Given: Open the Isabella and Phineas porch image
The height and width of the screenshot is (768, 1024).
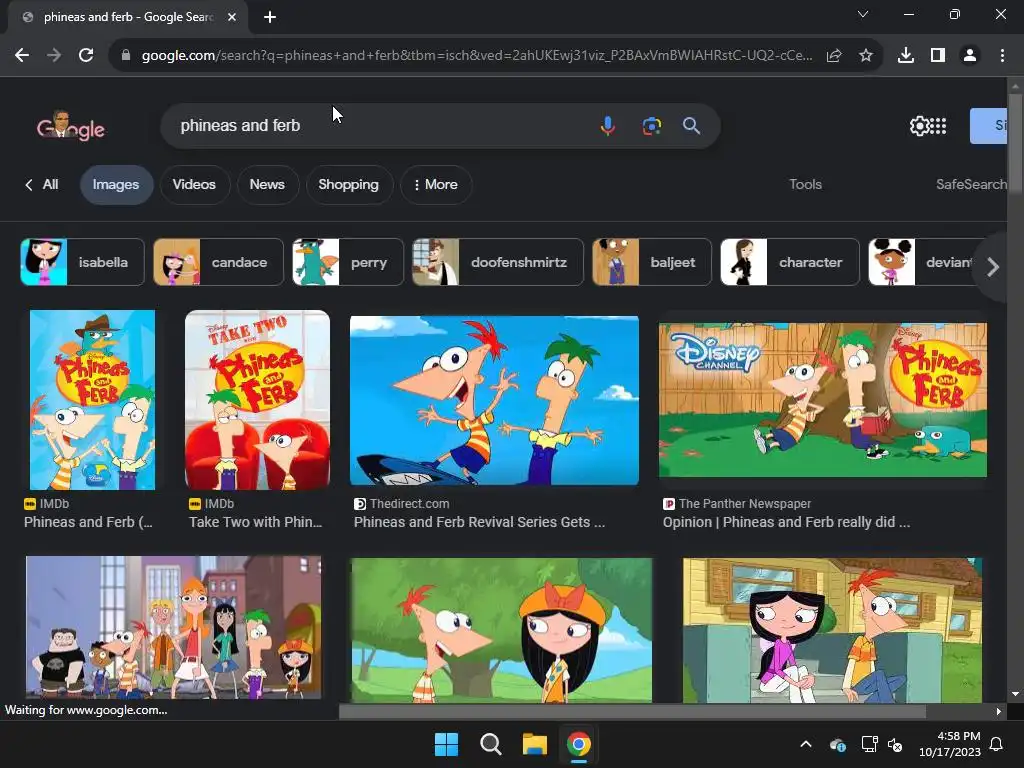Looking at the screenshot, I should (x=832, y=630).
